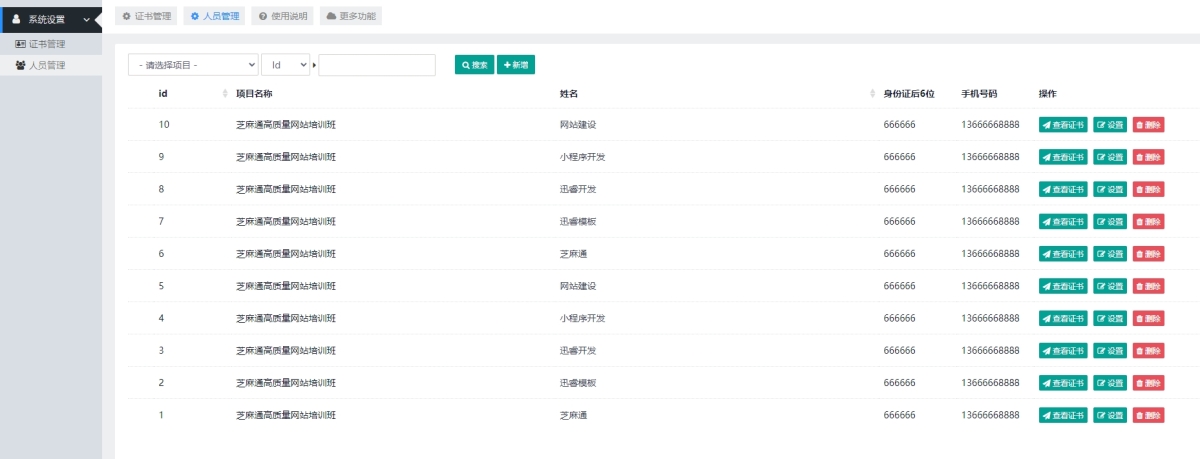Sort the table by the id column

pyautogui.click(x=224, y=94)
